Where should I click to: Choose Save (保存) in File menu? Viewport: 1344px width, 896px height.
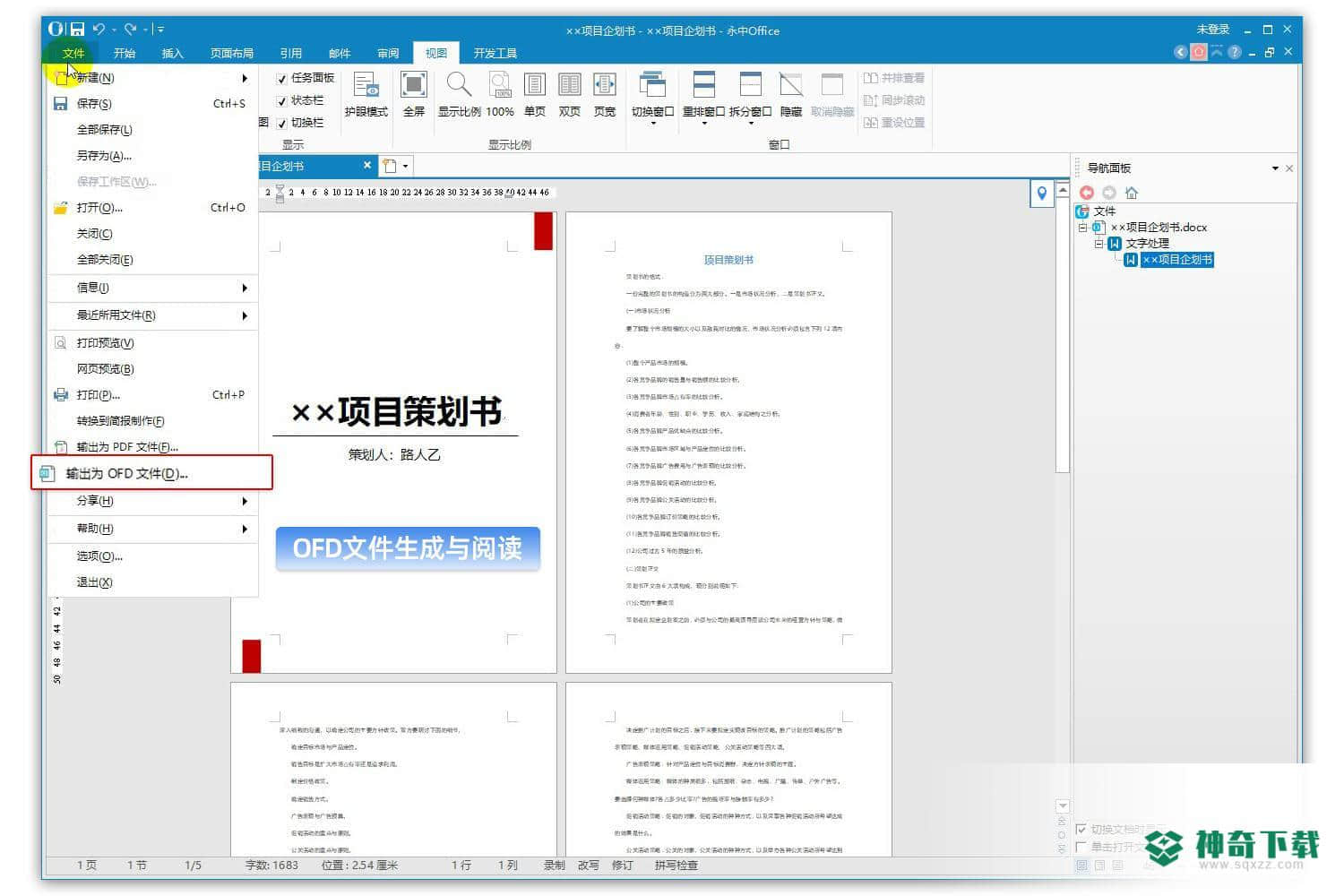tap(152, 104)
